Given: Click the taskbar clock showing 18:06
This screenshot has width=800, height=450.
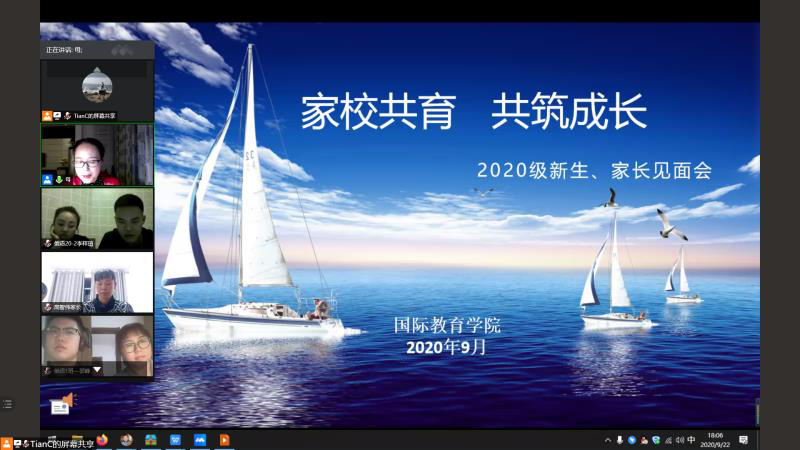Looking at the screenshot, I should click(x=715, y=439).
